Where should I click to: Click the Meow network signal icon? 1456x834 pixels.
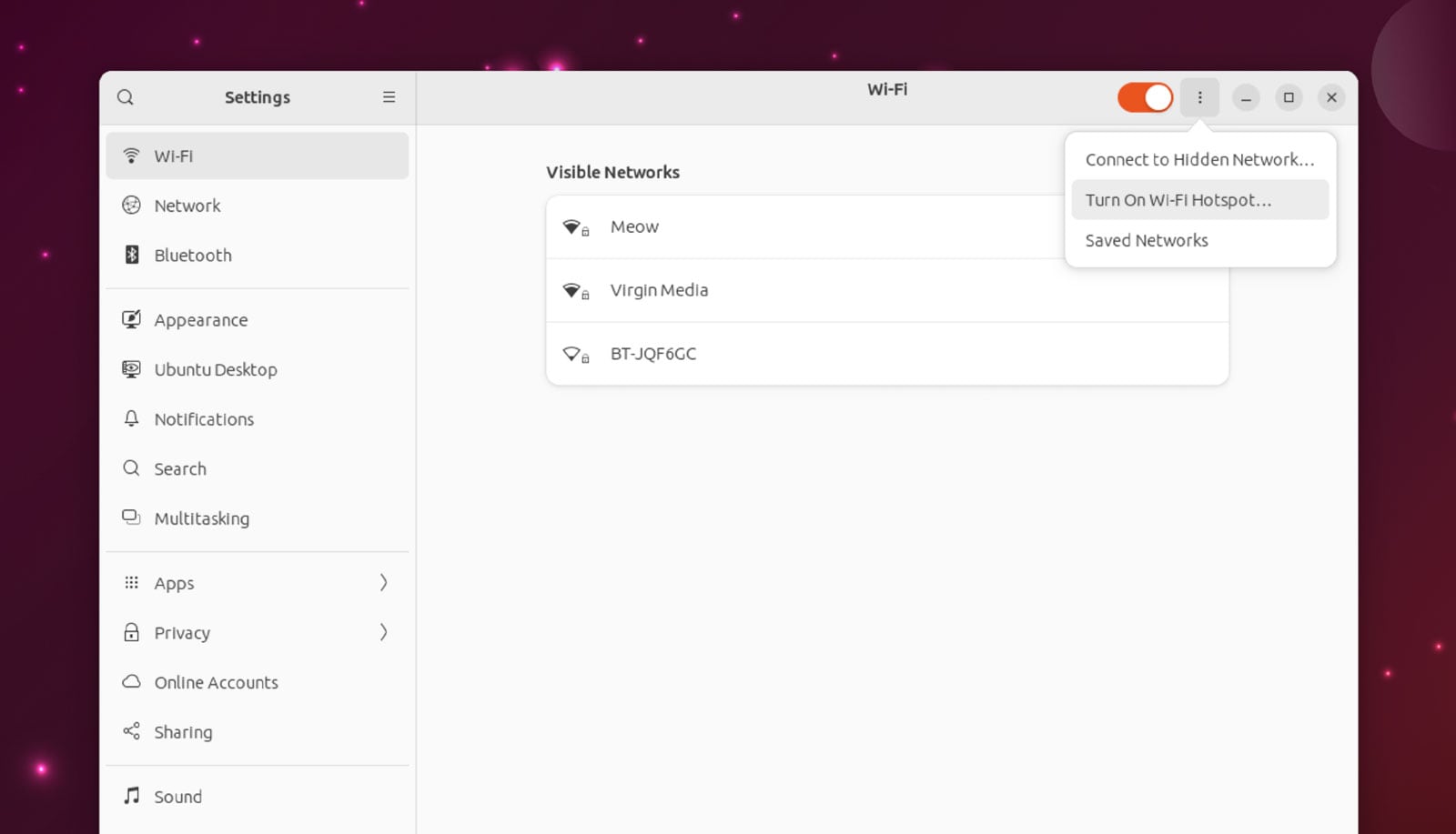tap(575, 227)
